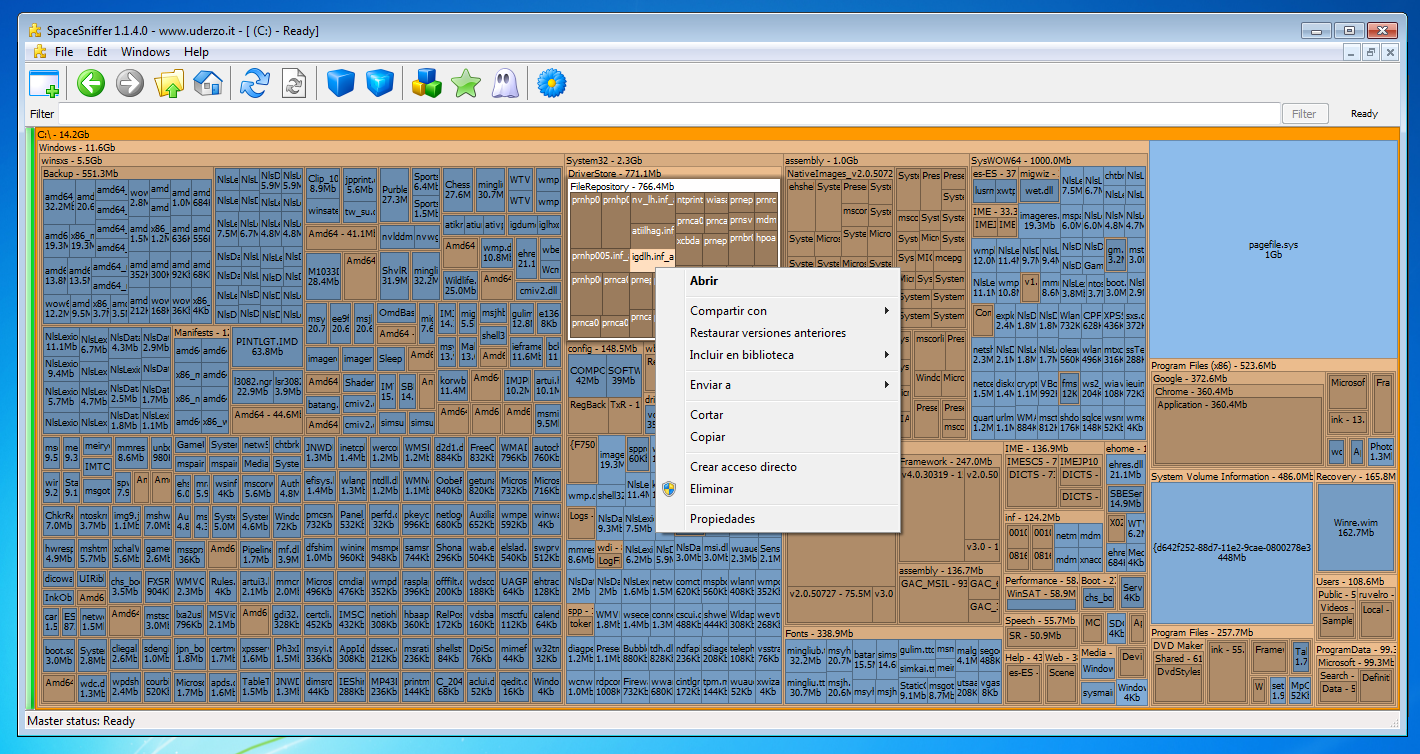Click the C:\ - 14.2Gb root header
Viewport: 1420px width, 754px height.
pos(64,134)
